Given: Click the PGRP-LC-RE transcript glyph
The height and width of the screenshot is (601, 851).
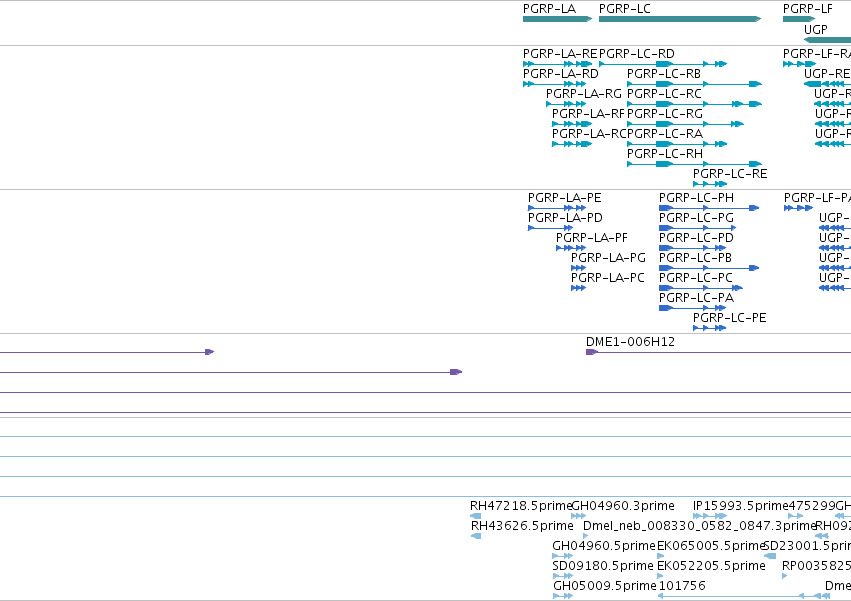Looking at the screenshot, I should 710,184.
